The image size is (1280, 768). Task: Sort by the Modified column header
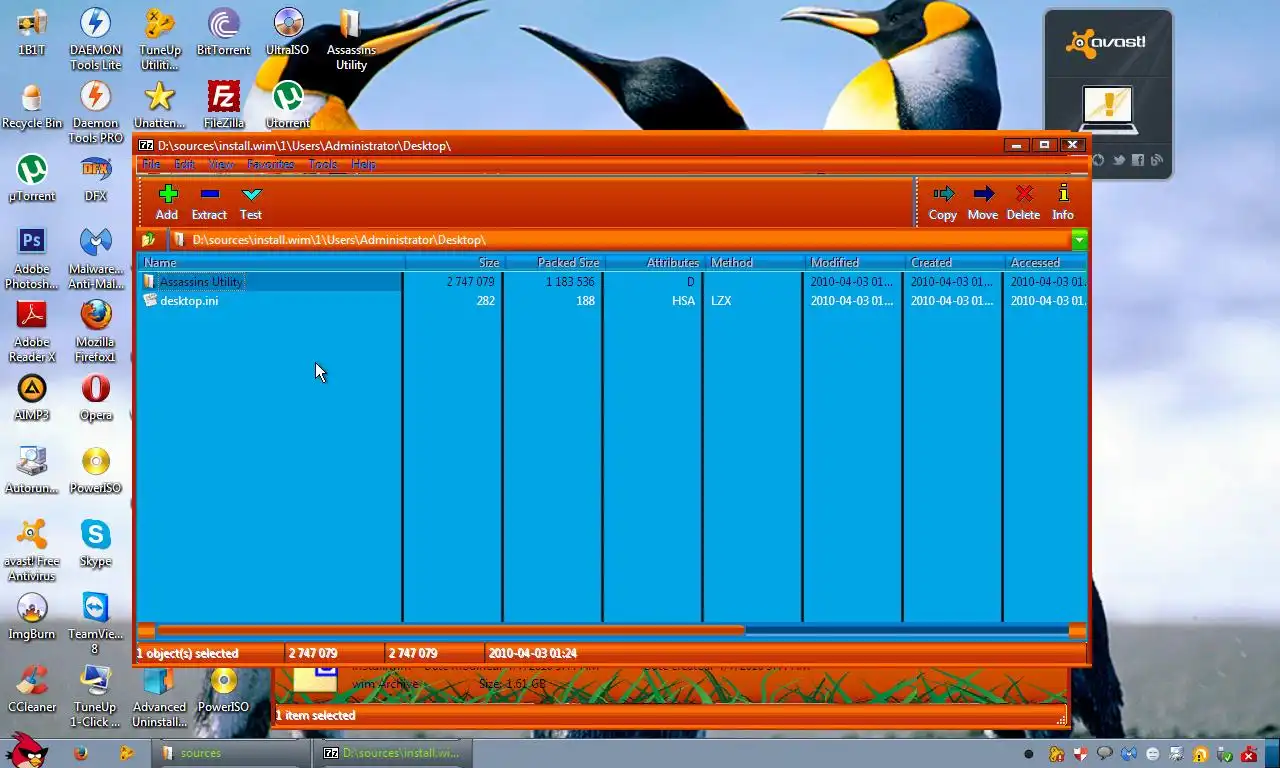[x=854, y=262]
